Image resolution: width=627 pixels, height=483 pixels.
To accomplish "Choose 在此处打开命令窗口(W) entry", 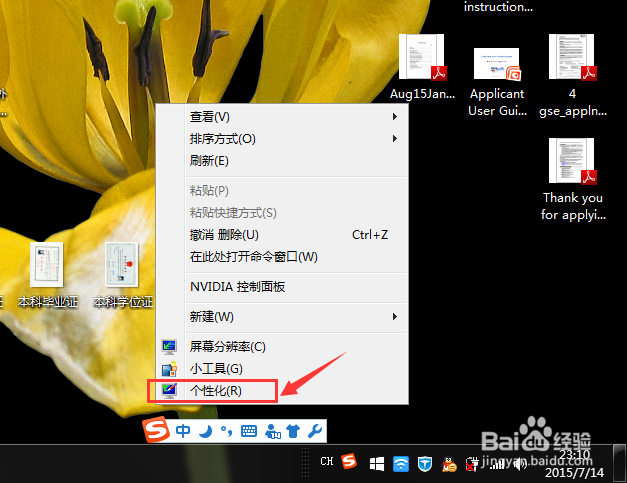I will pos(282,257).
